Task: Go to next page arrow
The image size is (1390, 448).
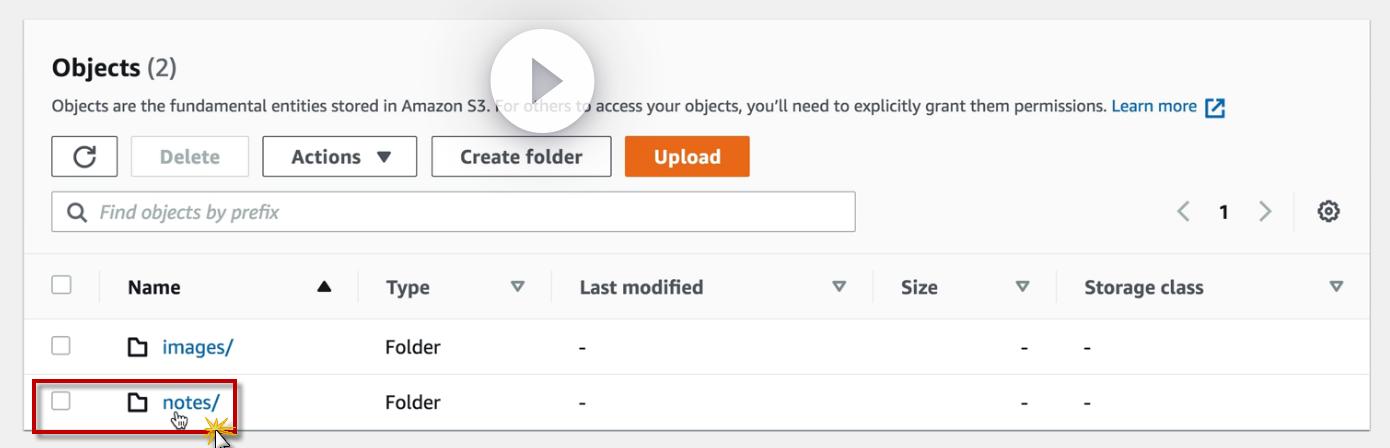Action: (x=1265, y=211)
